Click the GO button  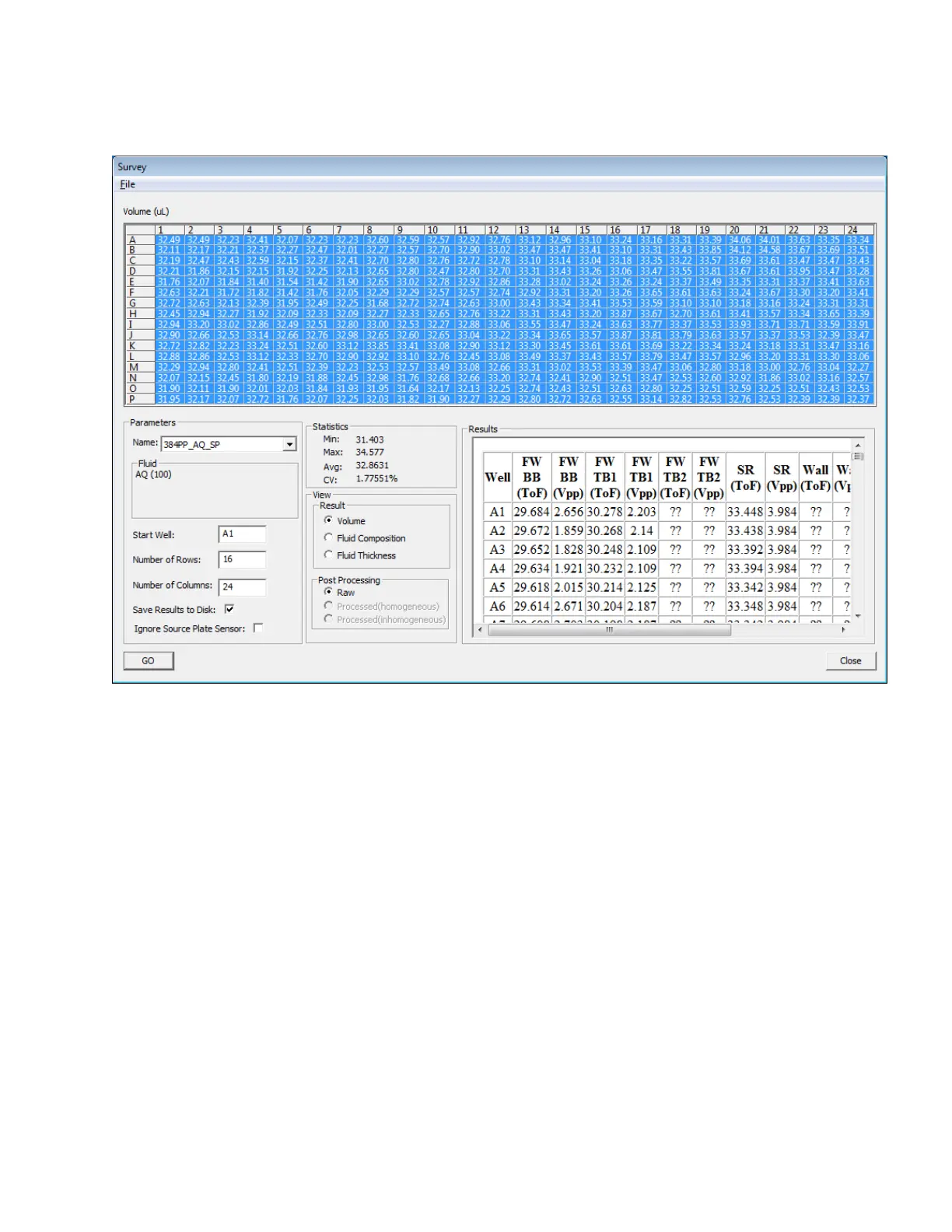coord(149,660)
